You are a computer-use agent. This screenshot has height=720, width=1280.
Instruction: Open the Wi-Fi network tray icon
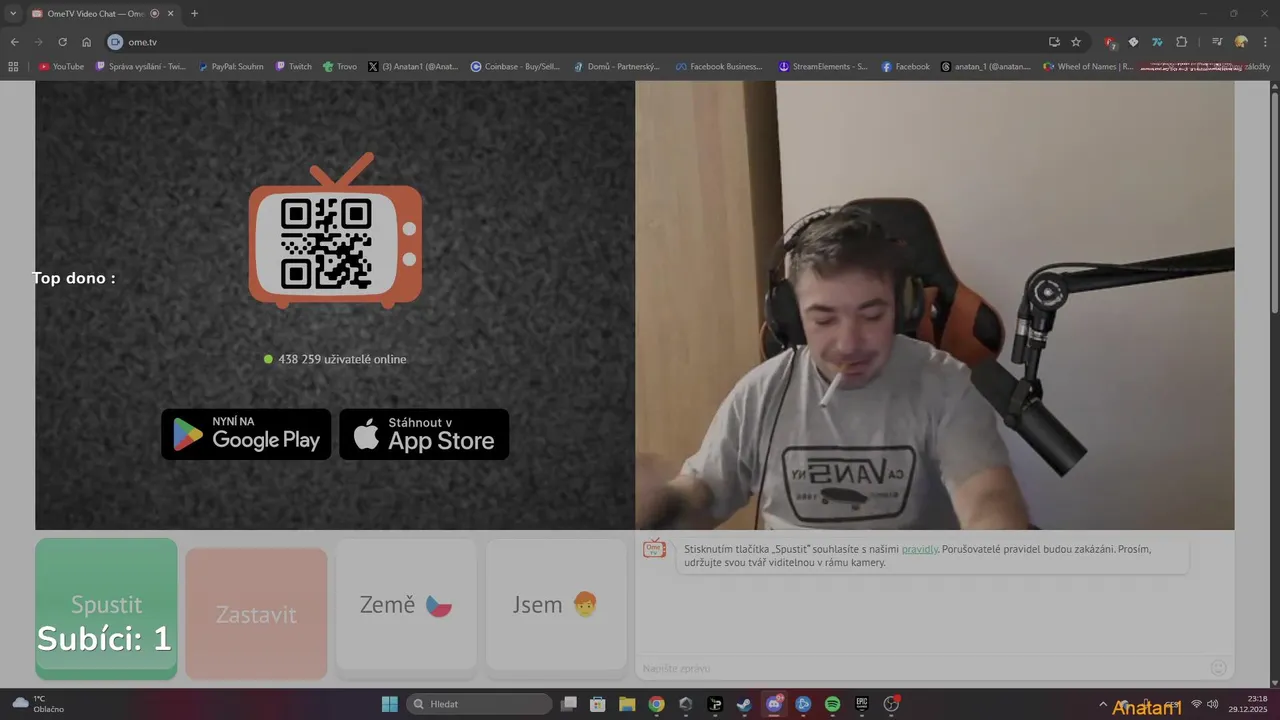[1196, 704]
